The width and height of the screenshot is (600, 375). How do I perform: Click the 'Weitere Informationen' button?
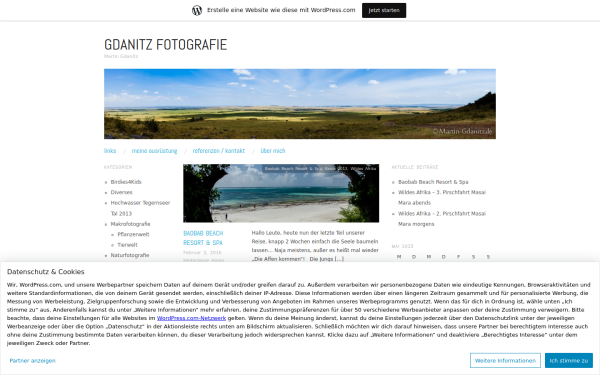point(505,360)
